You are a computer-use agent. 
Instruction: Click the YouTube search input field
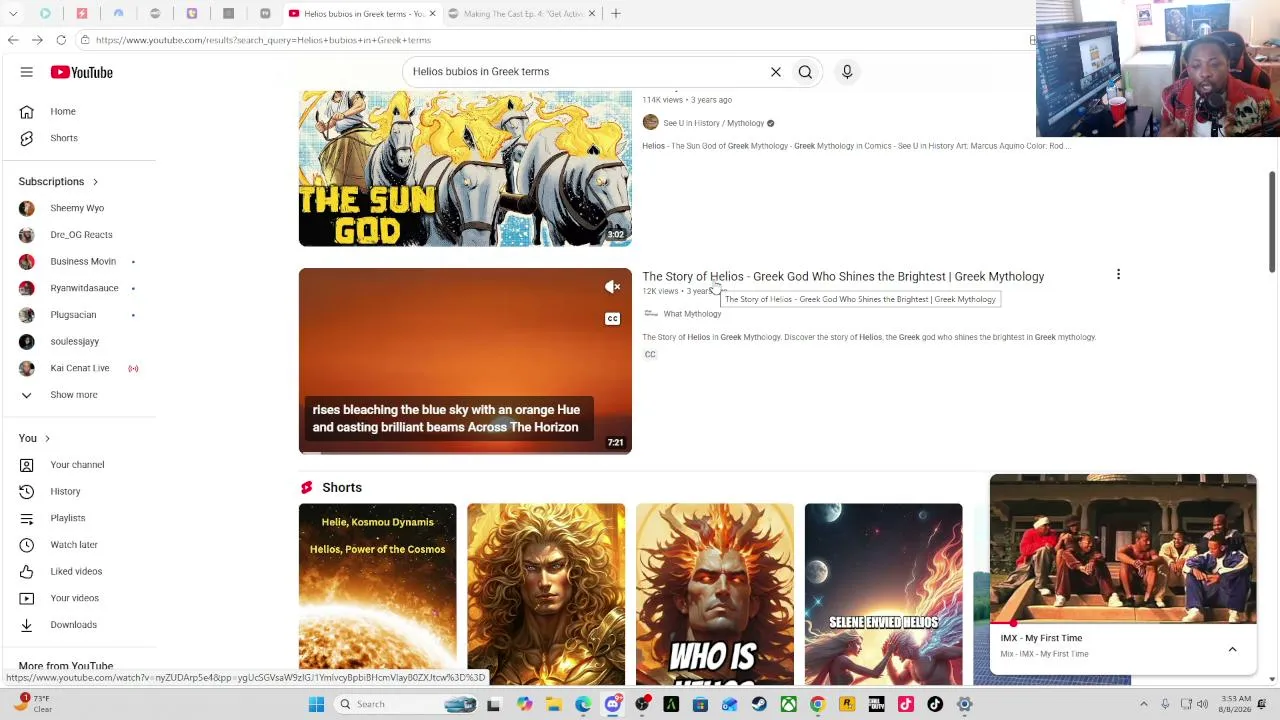point(585,72)
